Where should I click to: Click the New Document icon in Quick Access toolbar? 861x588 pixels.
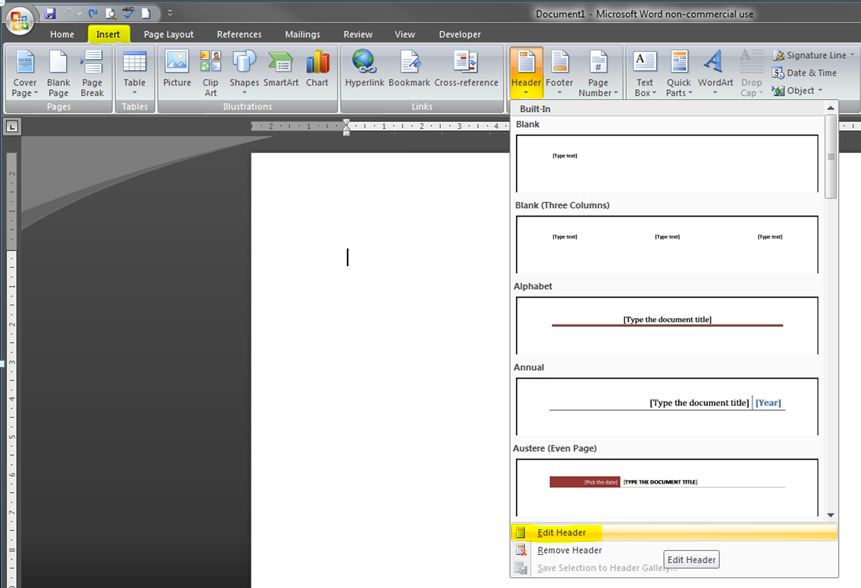tap(146, 13)
